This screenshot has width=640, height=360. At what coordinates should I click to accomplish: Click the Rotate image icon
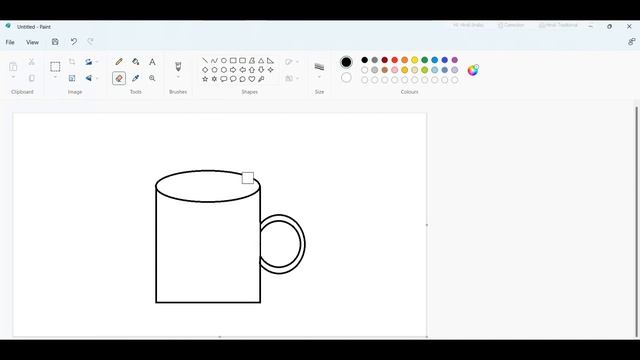88,62
